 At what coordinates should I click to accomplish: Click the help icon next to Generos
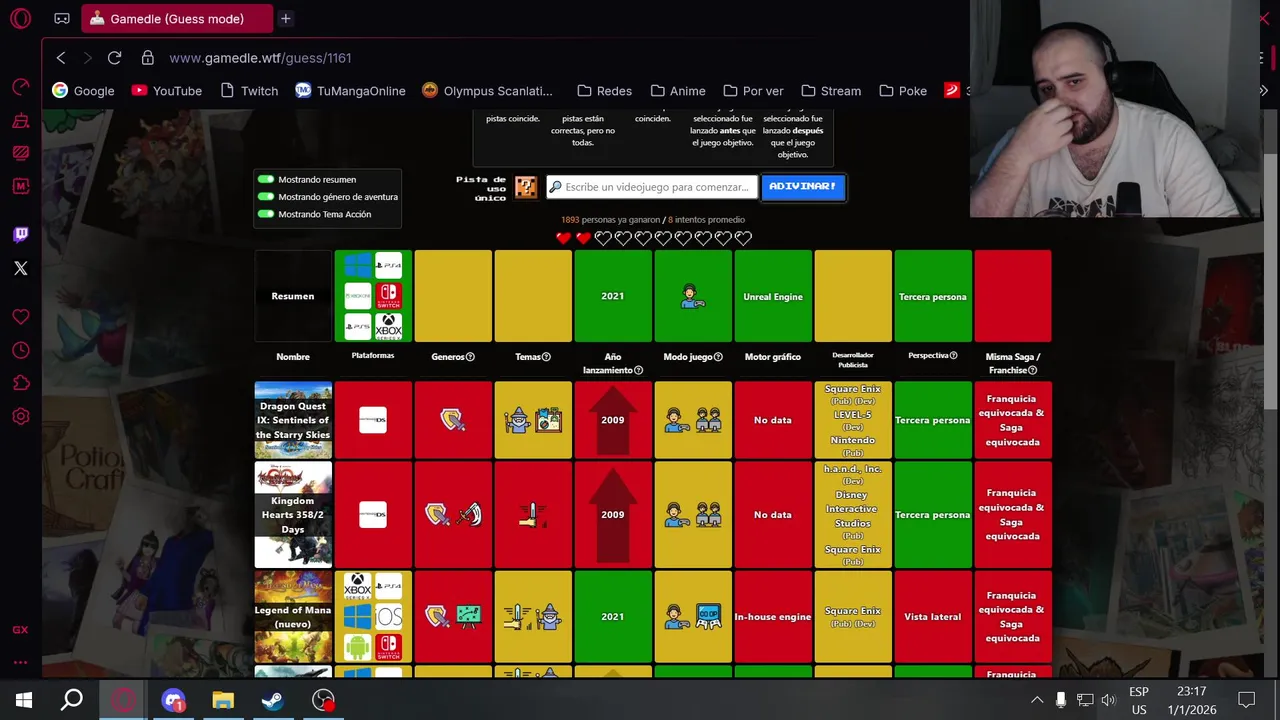tap(470, 357)
